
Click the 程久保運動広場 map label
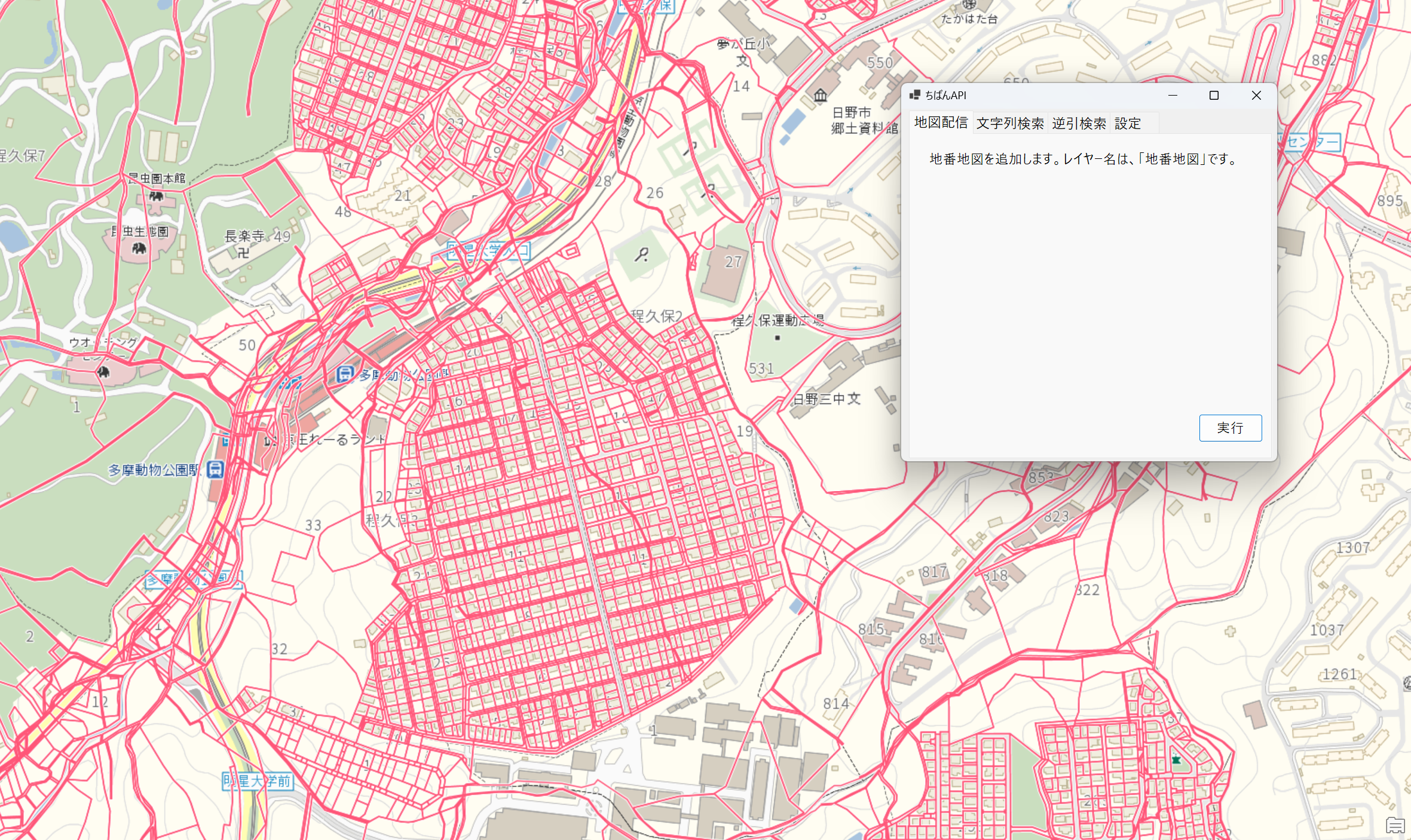(778, 321)
